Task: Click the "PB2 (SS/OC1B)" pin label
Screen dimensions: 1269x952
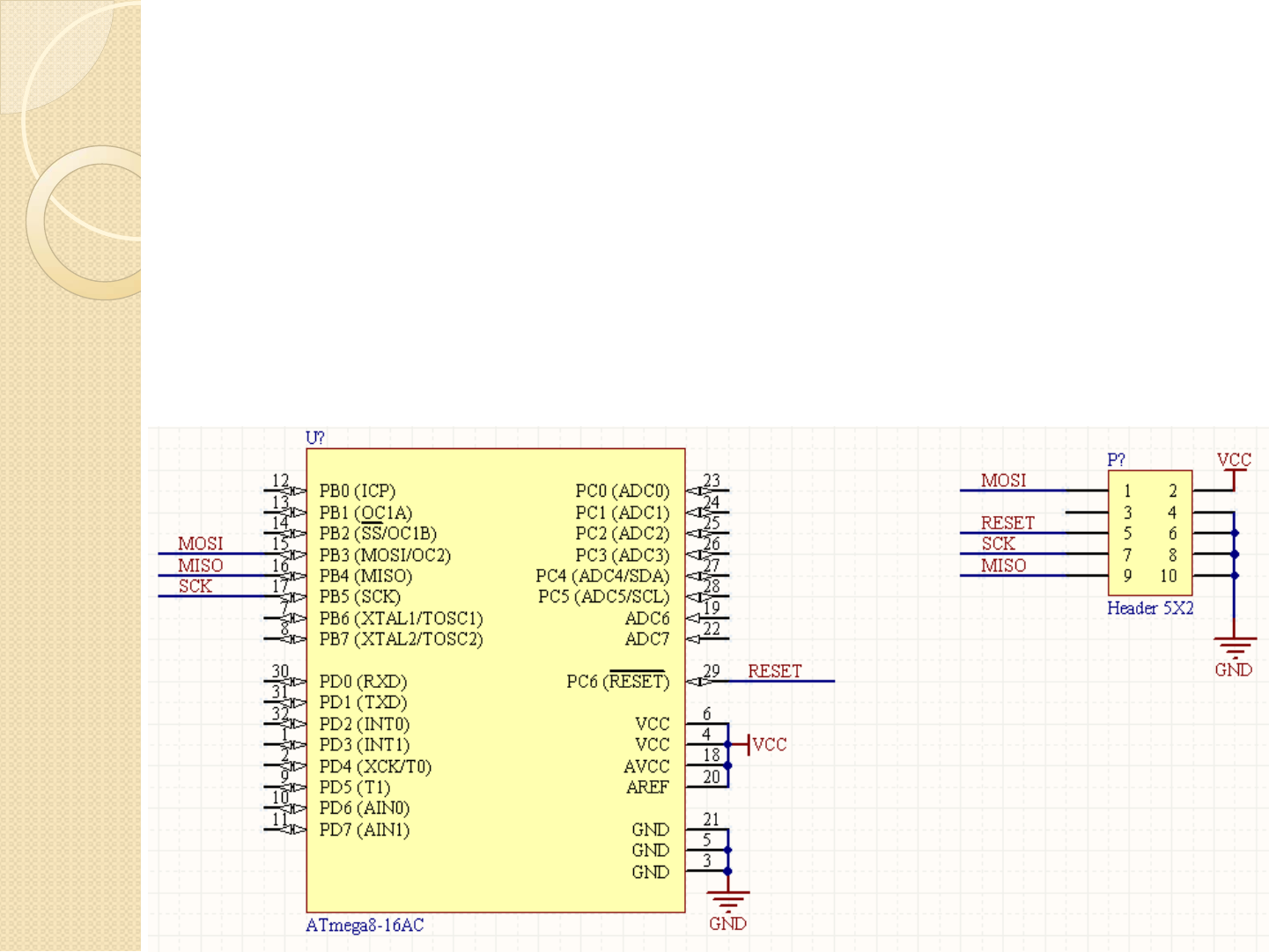Action: pos(378,534)
